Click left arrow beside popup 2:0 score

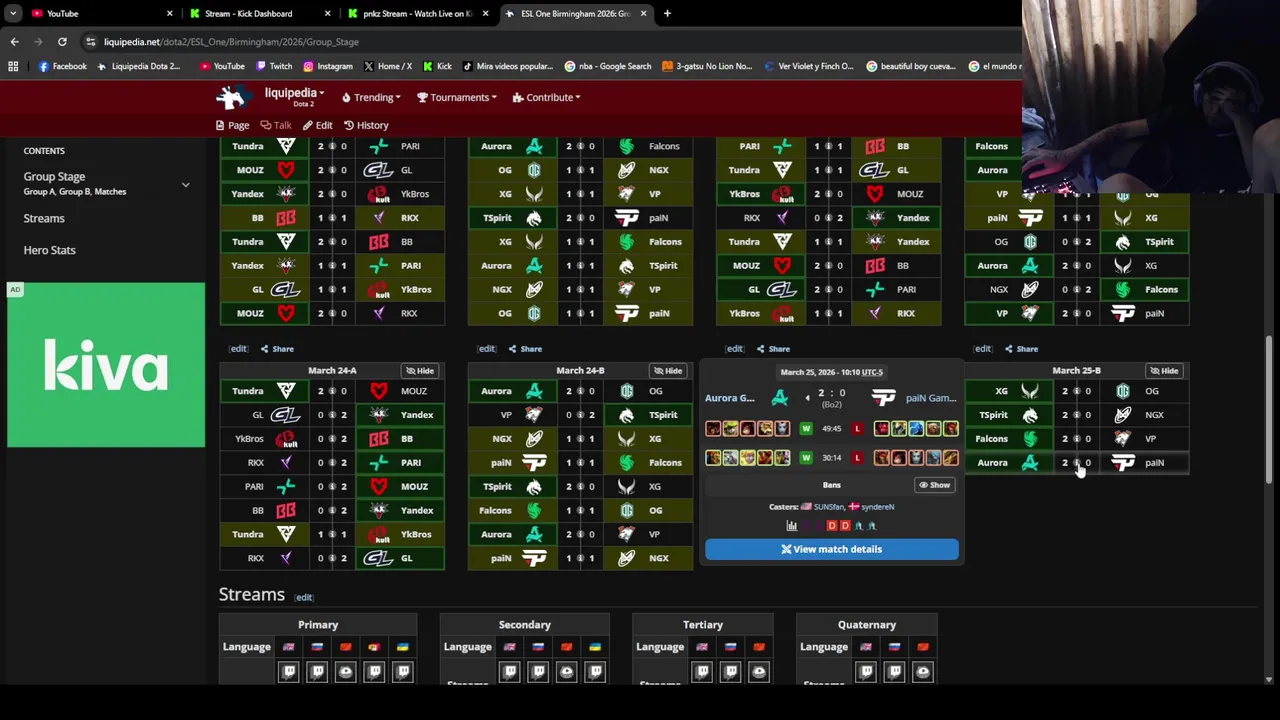pyautogui.click(x=808, y=398)
